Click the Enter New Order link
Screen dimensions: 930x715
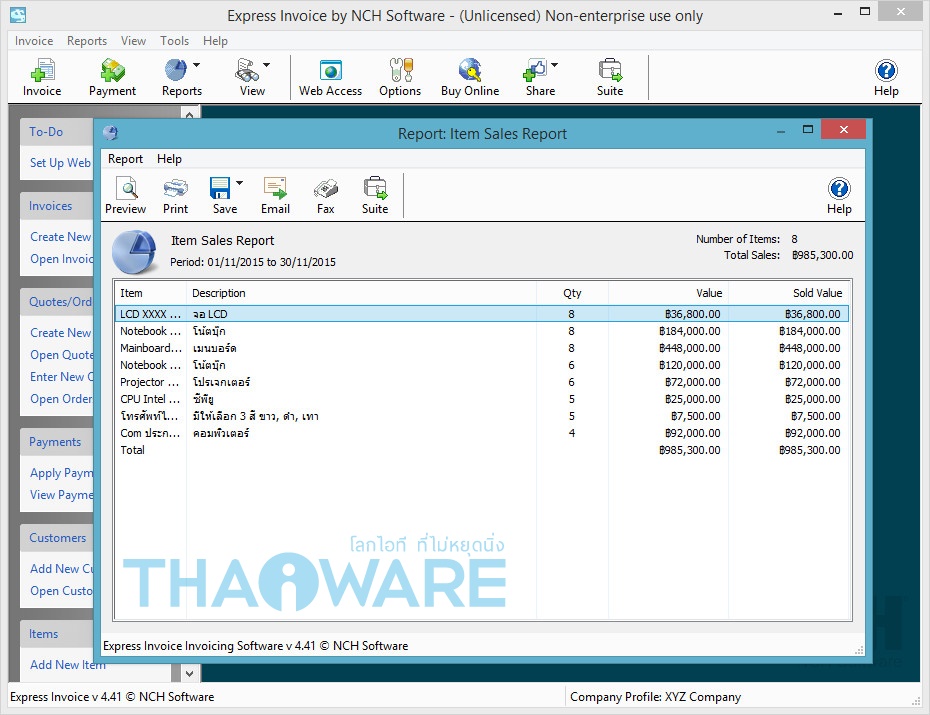(x=62, y=376)
